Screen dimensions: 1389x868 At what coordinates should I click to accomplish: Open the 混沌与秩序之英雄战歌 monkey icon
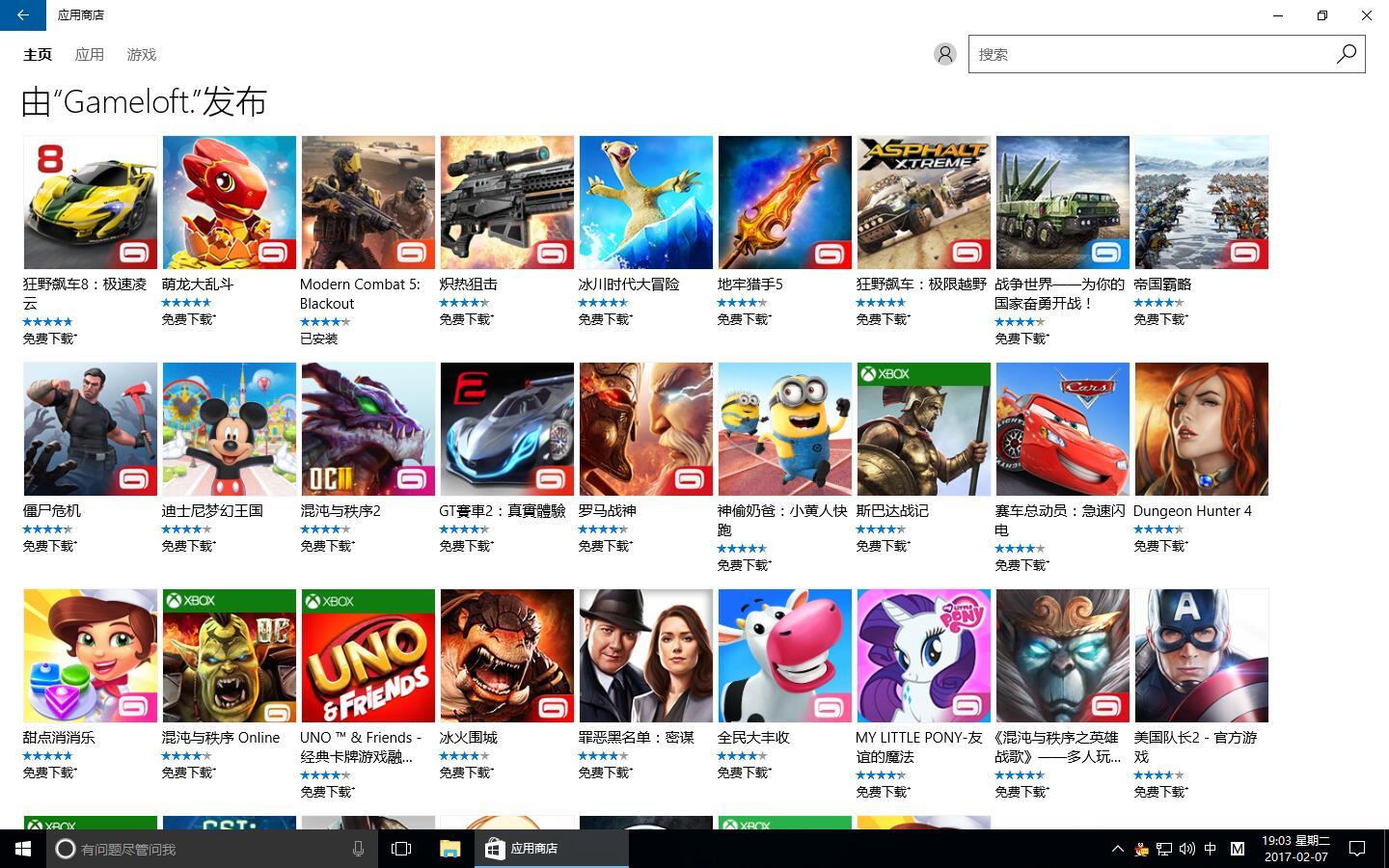[1063, 656]
